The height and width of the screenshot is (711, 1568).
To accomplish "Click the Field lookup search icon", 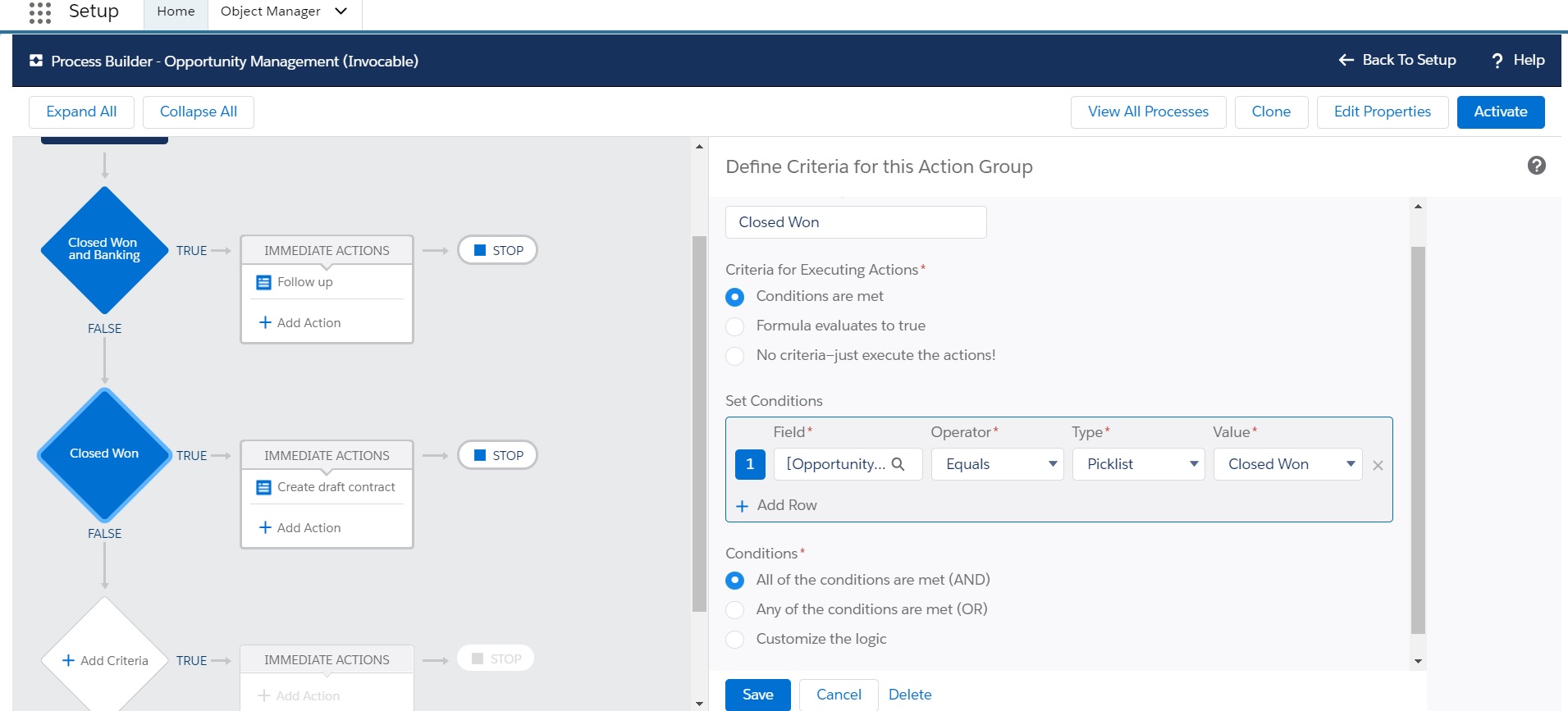I will point(898,464).
